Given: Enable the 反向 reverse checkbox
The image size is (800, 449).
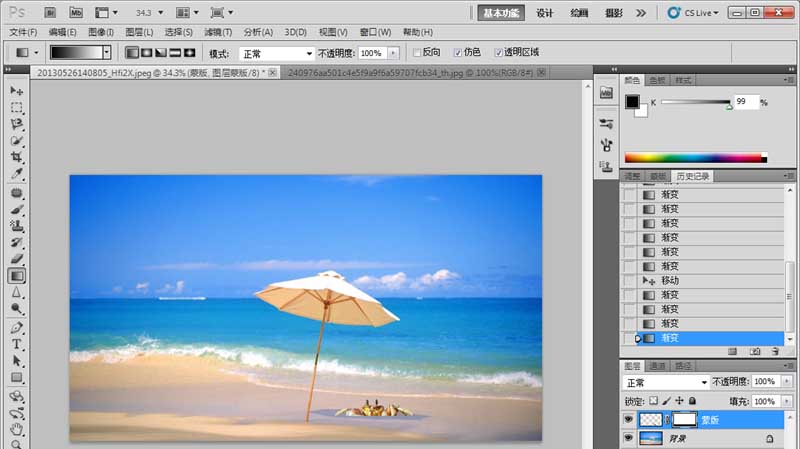Looking at the screenshot, I should click(417, 53).
